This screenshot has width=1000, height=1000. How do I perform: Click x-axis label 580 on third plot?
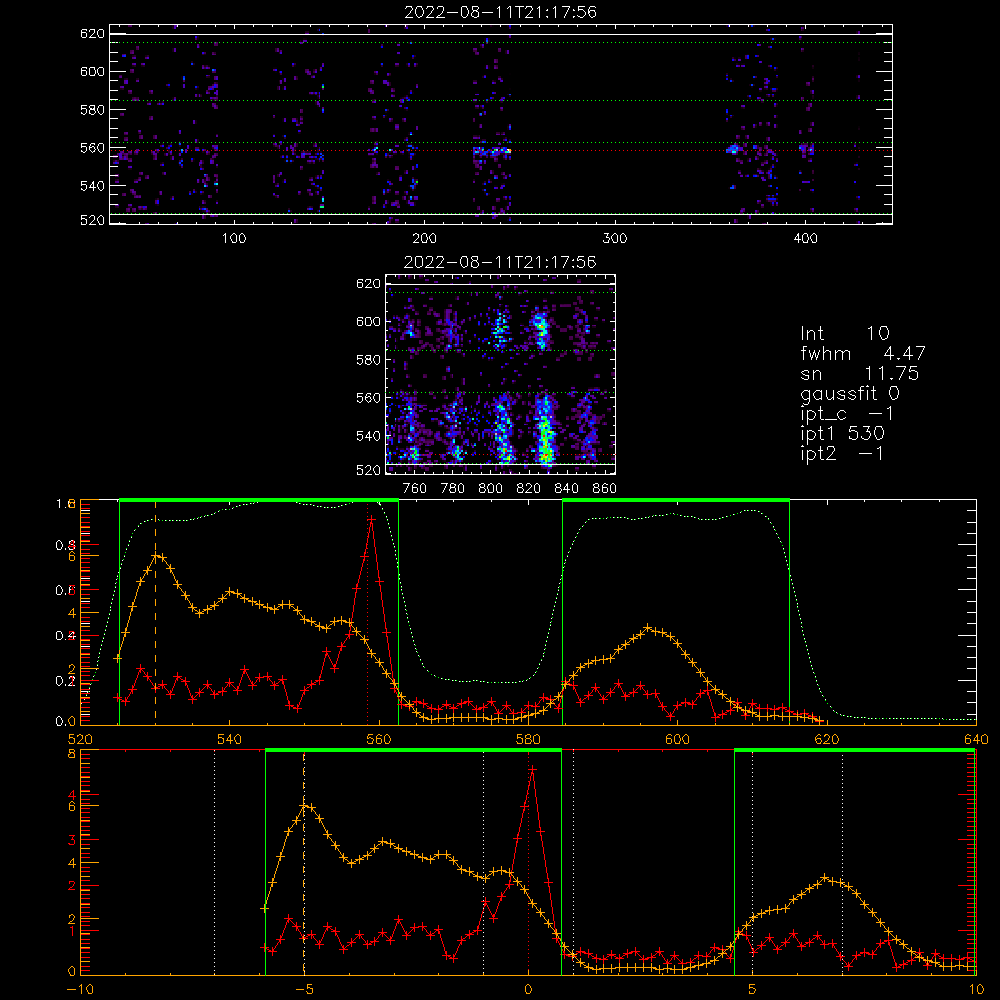[528, 739]
